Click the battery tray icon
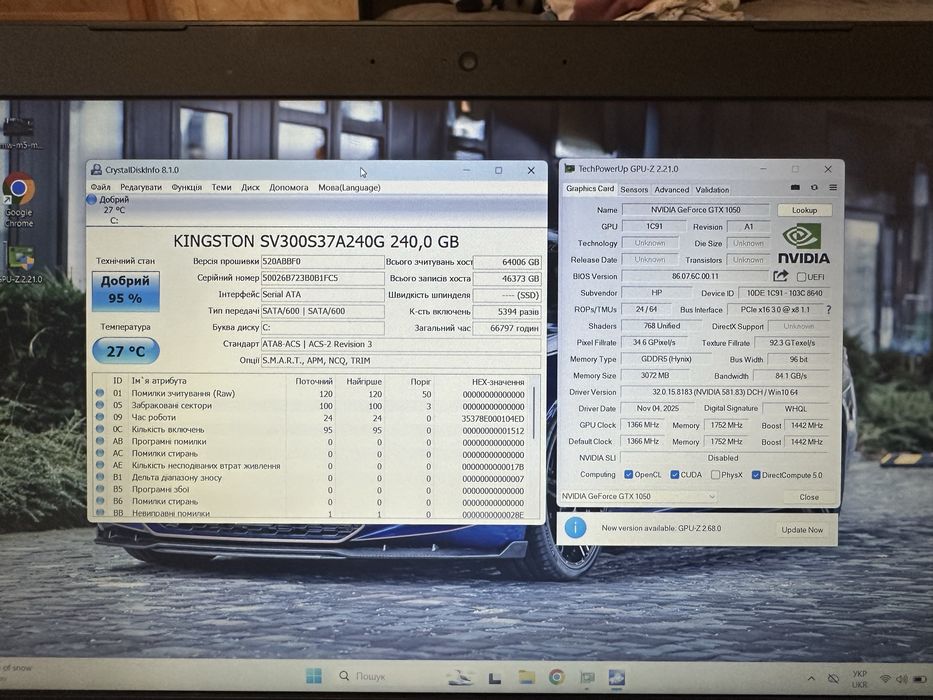The image size is (933, 700). [x=920, y=679]
